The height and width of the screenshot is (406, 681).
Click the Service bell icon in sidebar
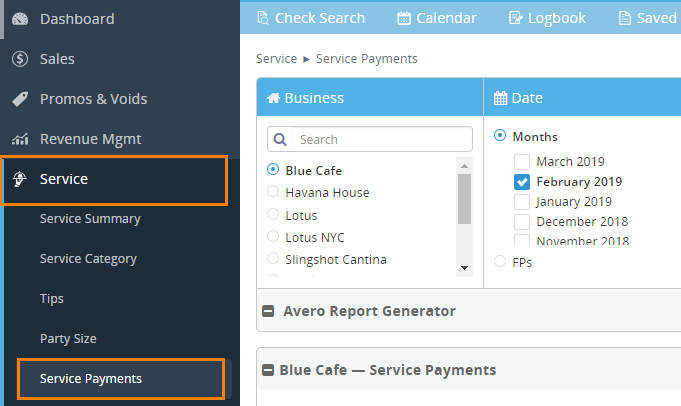click(x=19, y=180)
